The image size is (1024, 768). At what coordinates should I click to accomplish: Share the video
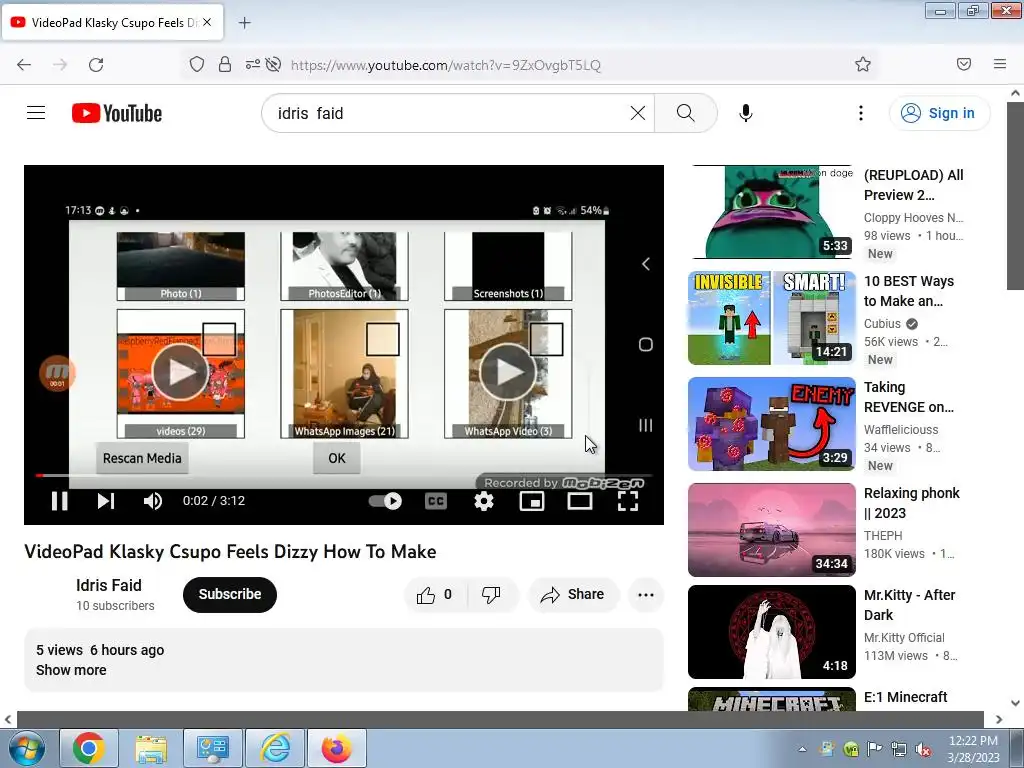[x=572, y=594]
